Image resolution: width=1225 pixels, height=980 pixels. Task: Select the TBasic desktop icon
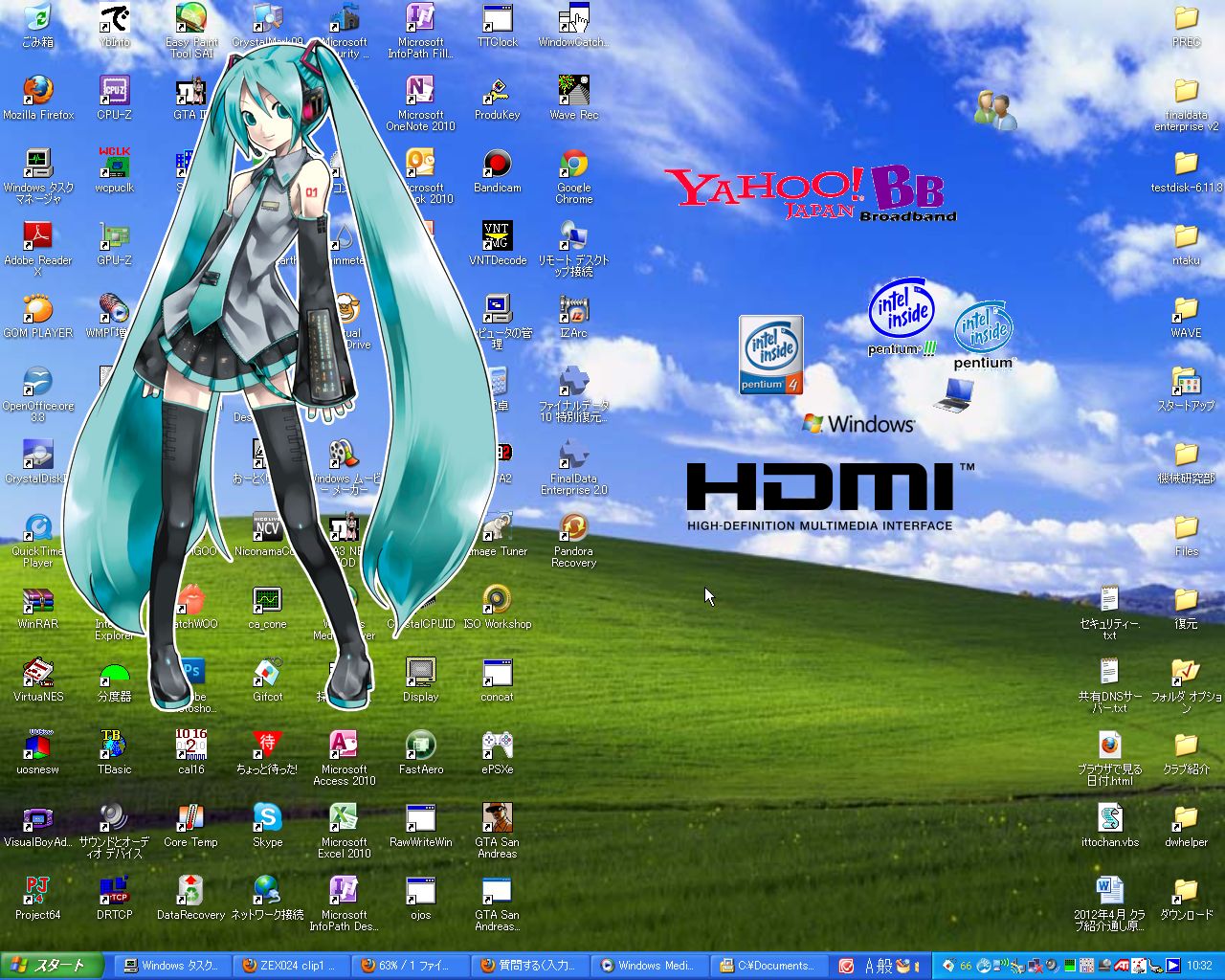(115, 752)
